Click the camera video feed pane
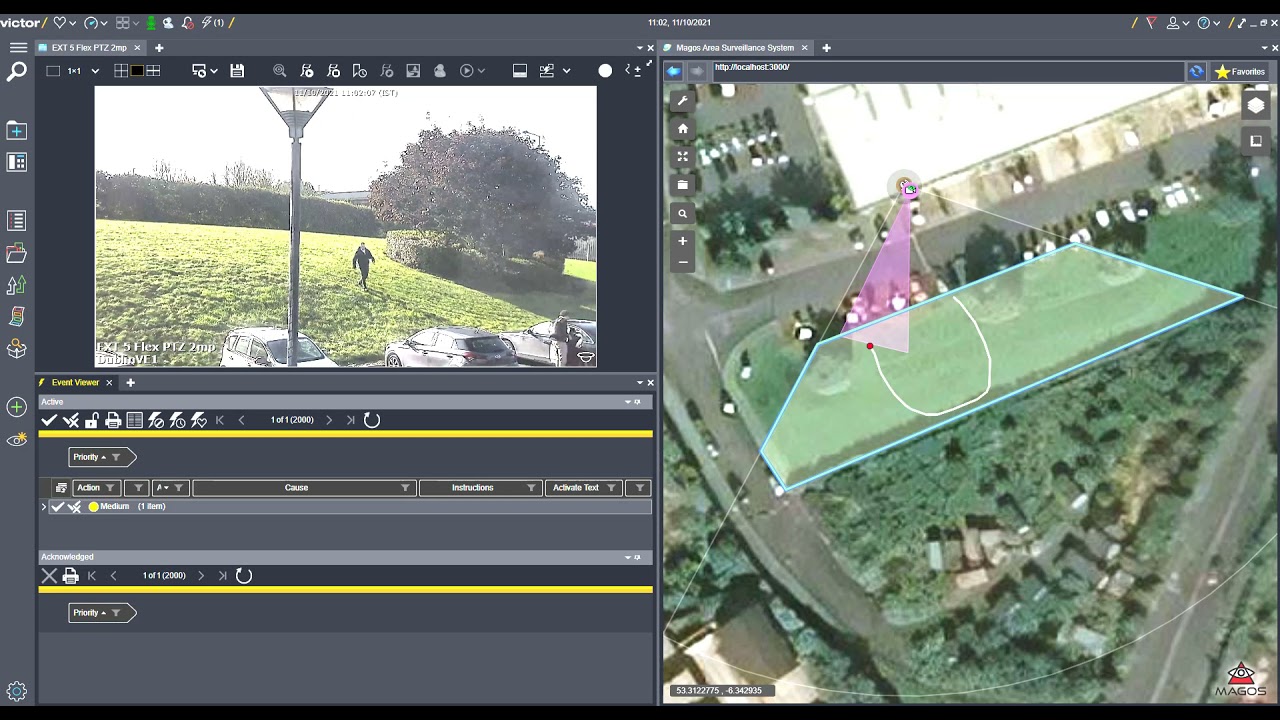Viewport: 1280px width, 720px height. [346, 227]
